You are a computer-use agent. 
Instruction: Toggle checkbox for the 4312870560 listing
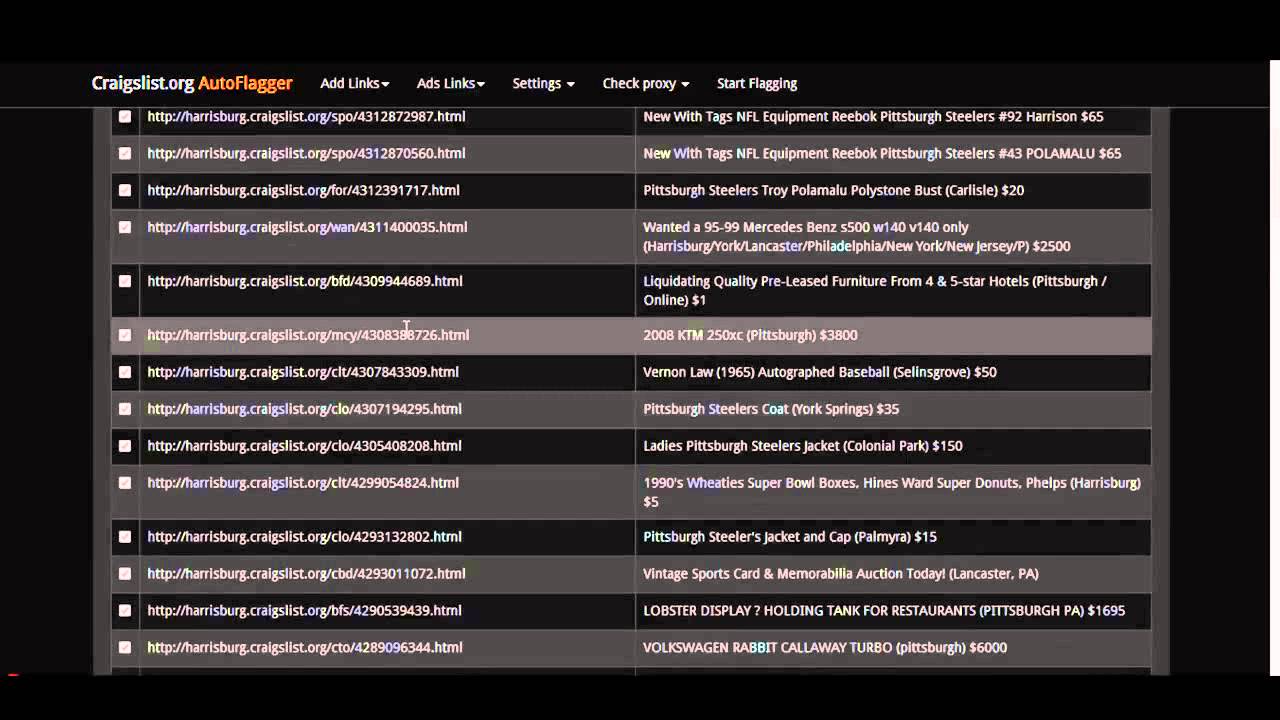(x=125, y=154)
